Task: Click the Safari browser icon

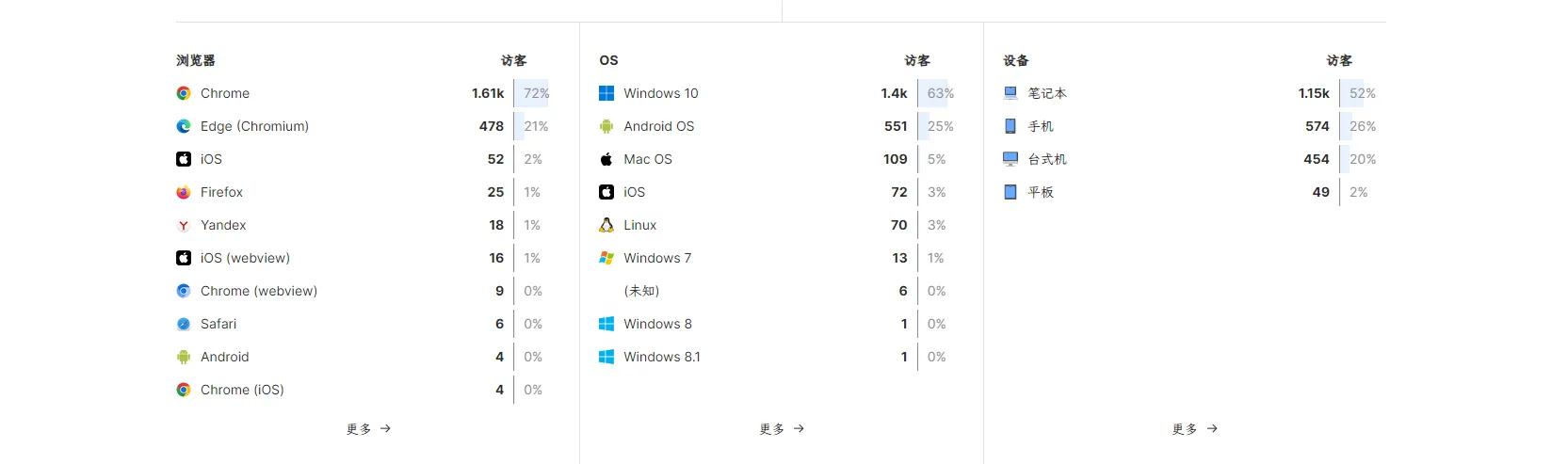Action: point(184,324)
